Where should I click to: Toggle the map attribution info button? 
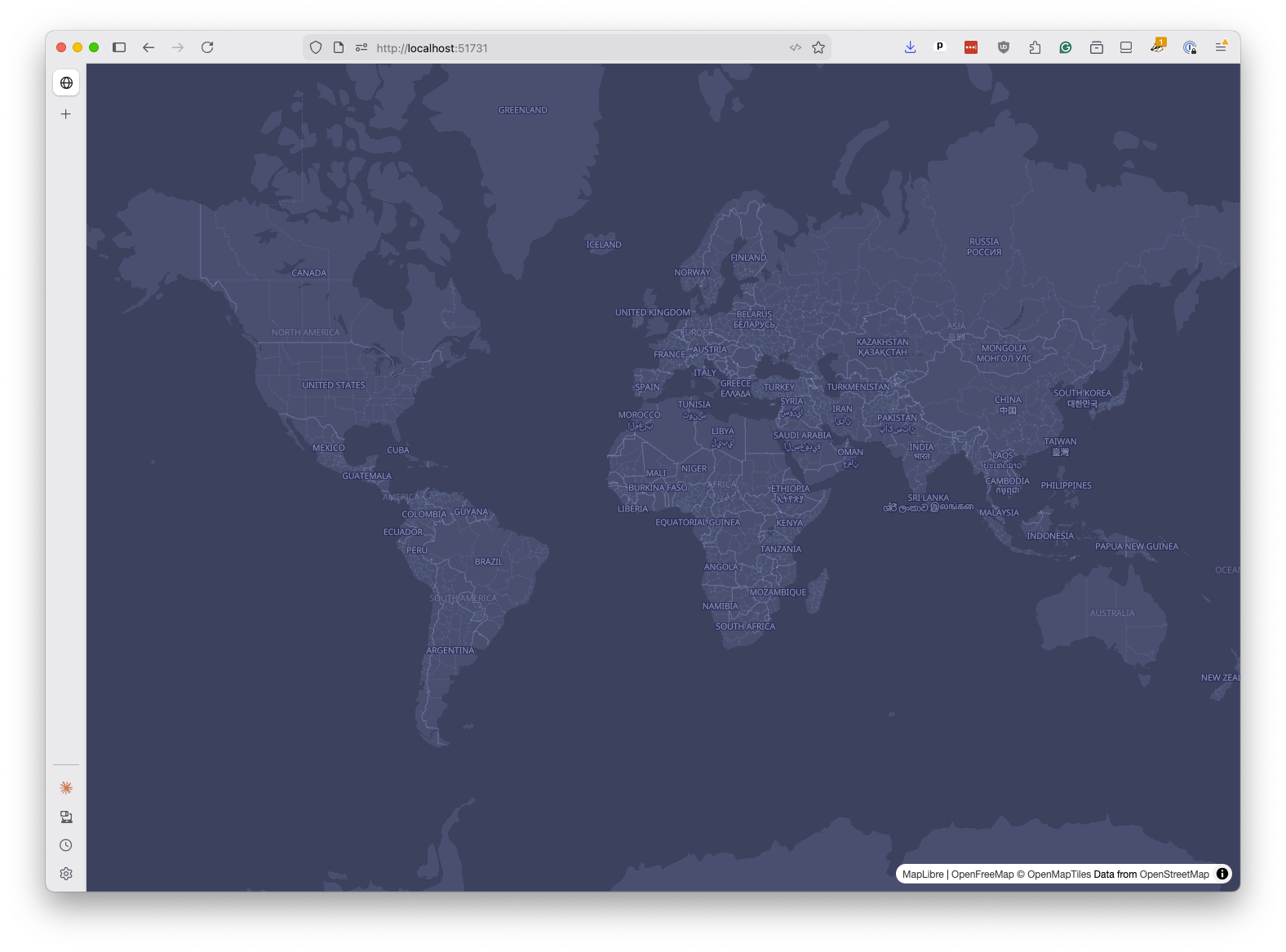tap(1222, 874)
